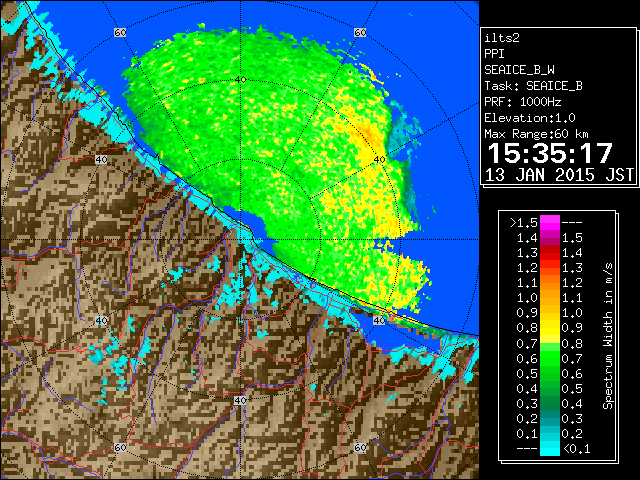
Task: Click the 40 range label west-northwest over land
Action: pyautogui.click(x=101, y=160)
